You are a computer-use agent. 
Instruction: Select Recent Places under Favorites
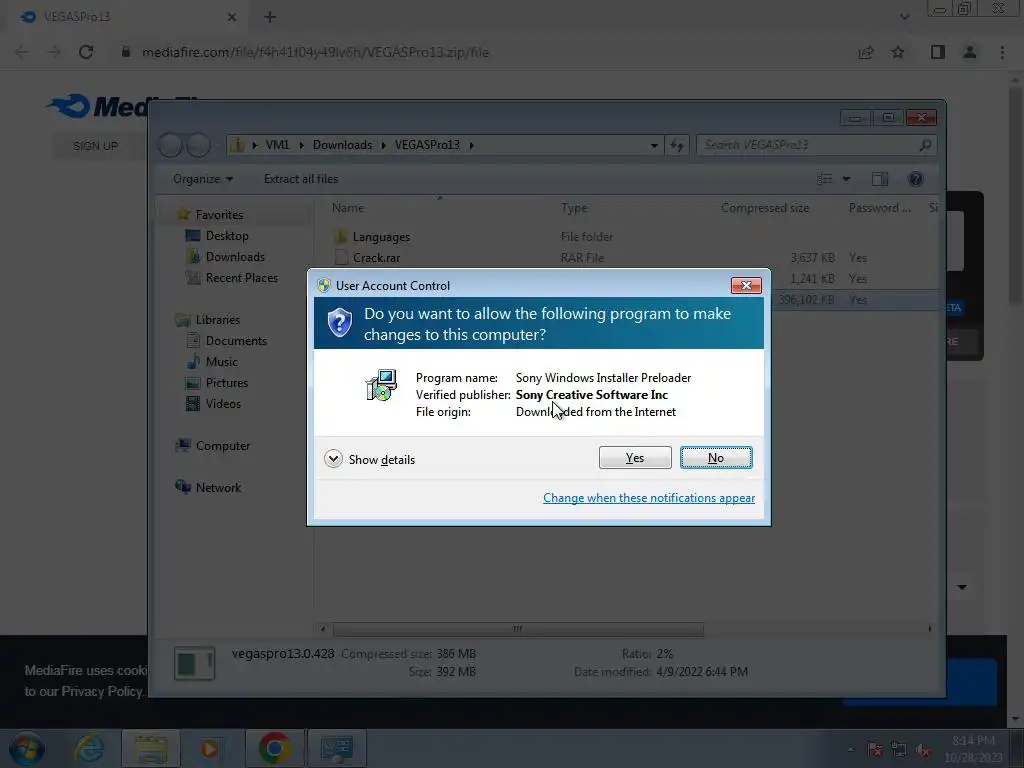click(x=241, y=278)
